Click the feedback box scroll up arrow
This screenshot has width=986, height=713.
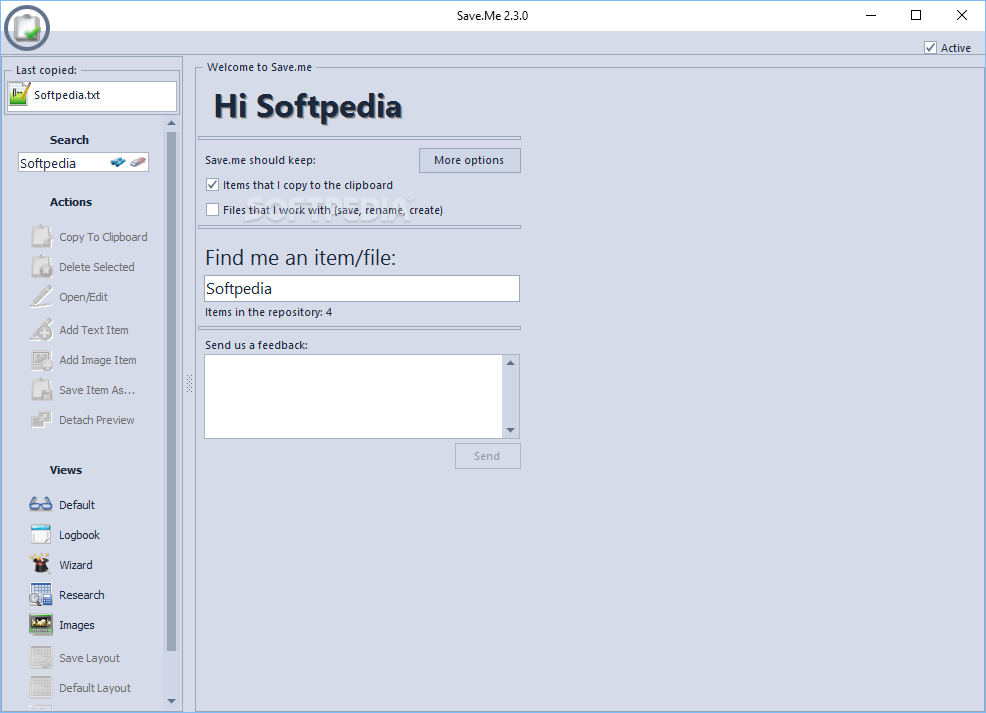(511, 363)
